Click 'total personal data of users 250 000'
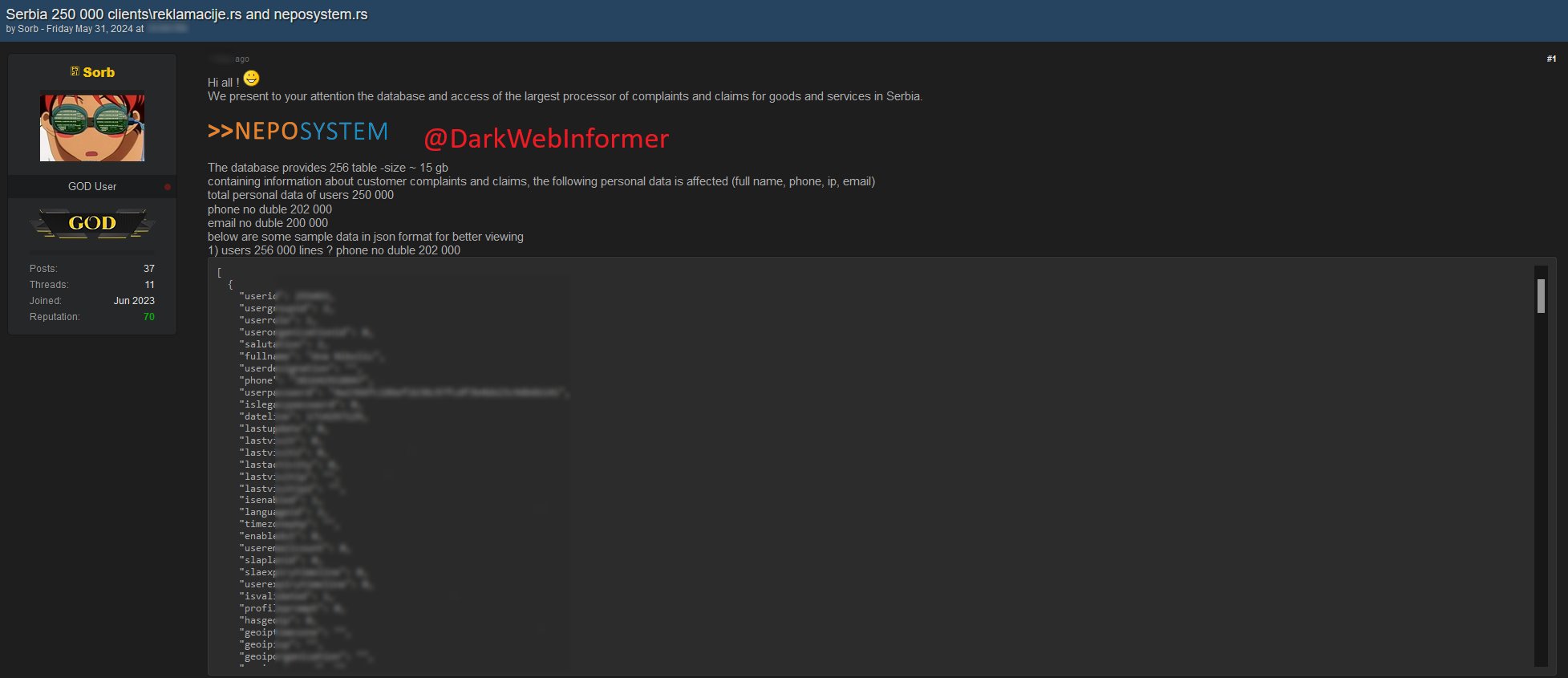 click(301, 195)
